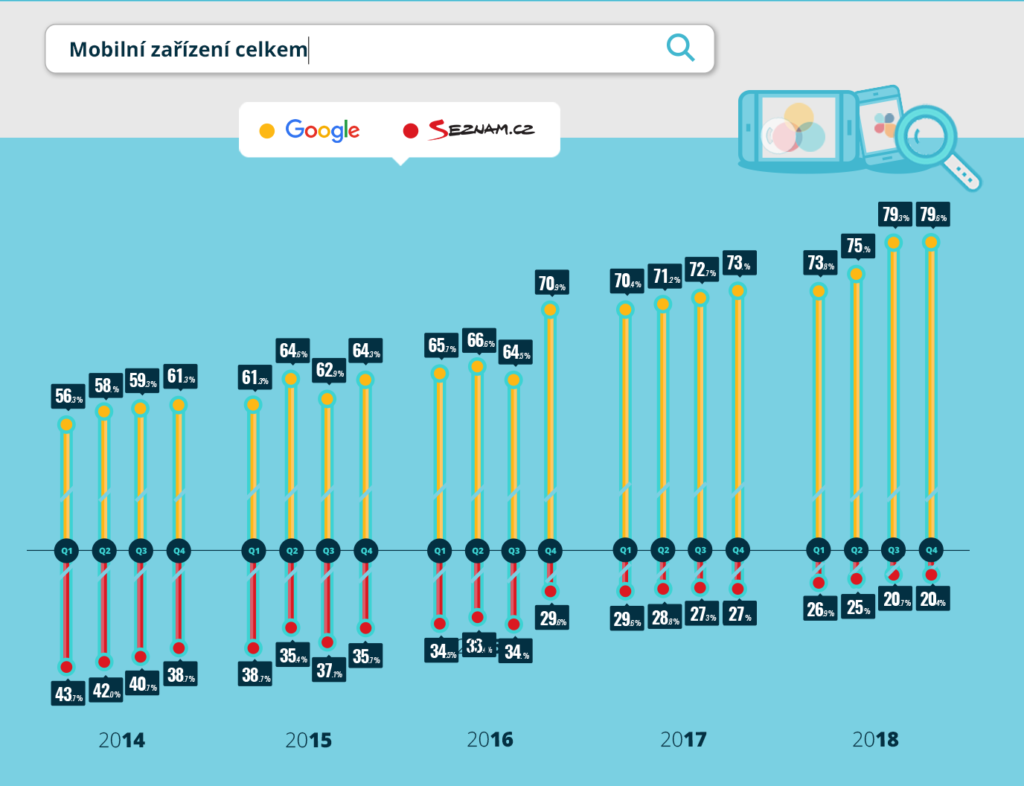Click the Q3 marker for 2018
The height and width of the screenshot is (786, 1024).
coord(893,550)
